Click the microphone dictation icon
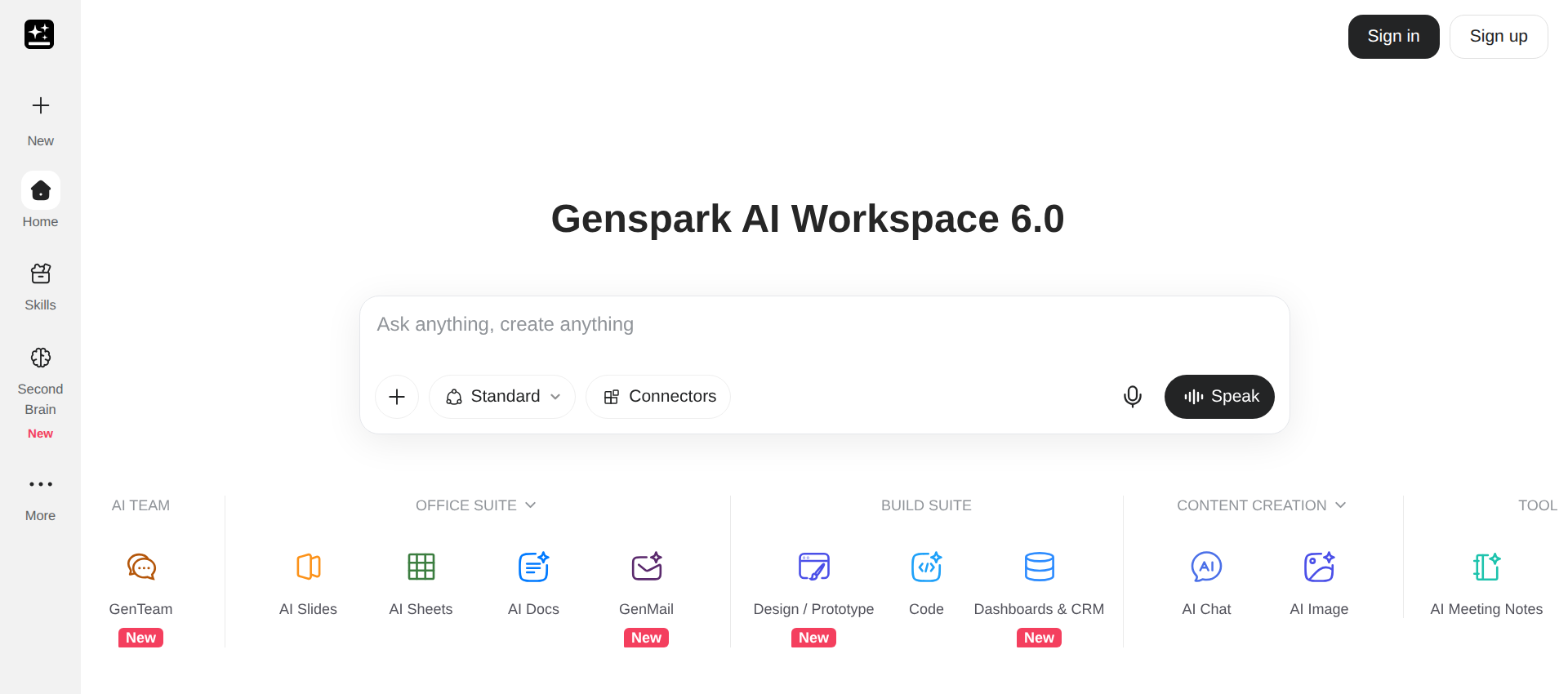Screen dimensions: 1568x694 pyautogui.click(x=1132, y=397)
